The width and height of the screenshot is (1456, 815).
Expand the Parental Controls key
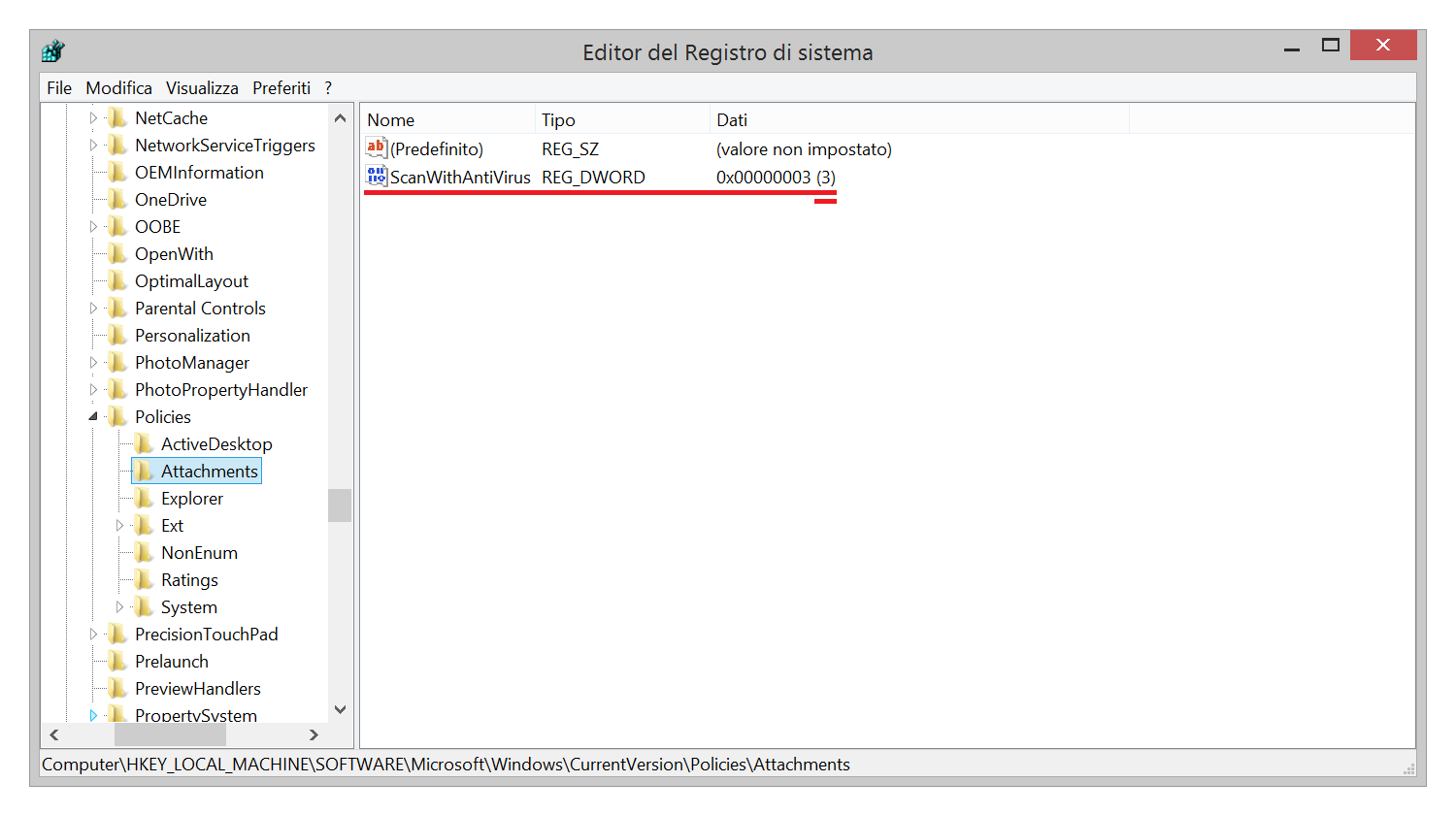[93, 309]
